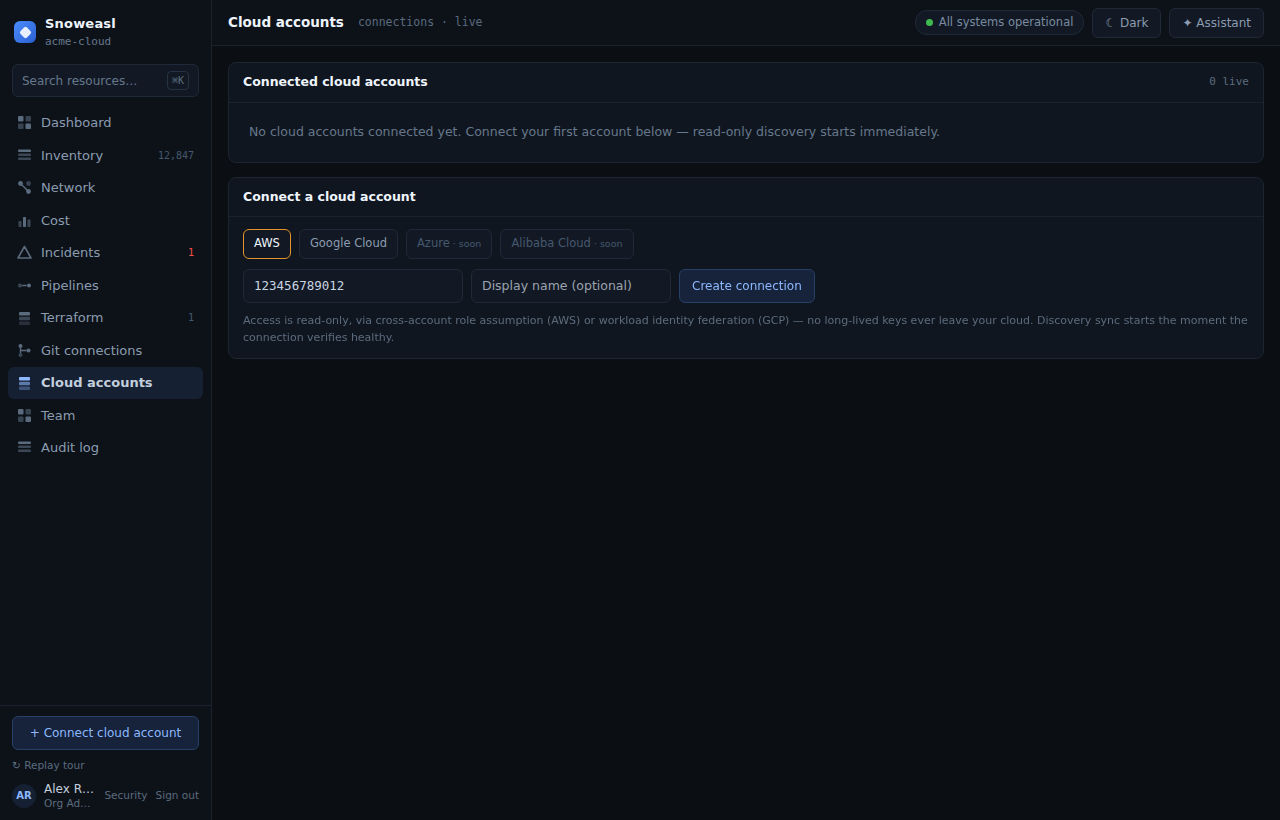Click the Snoweasl logo icon

(x=25, y=32)
